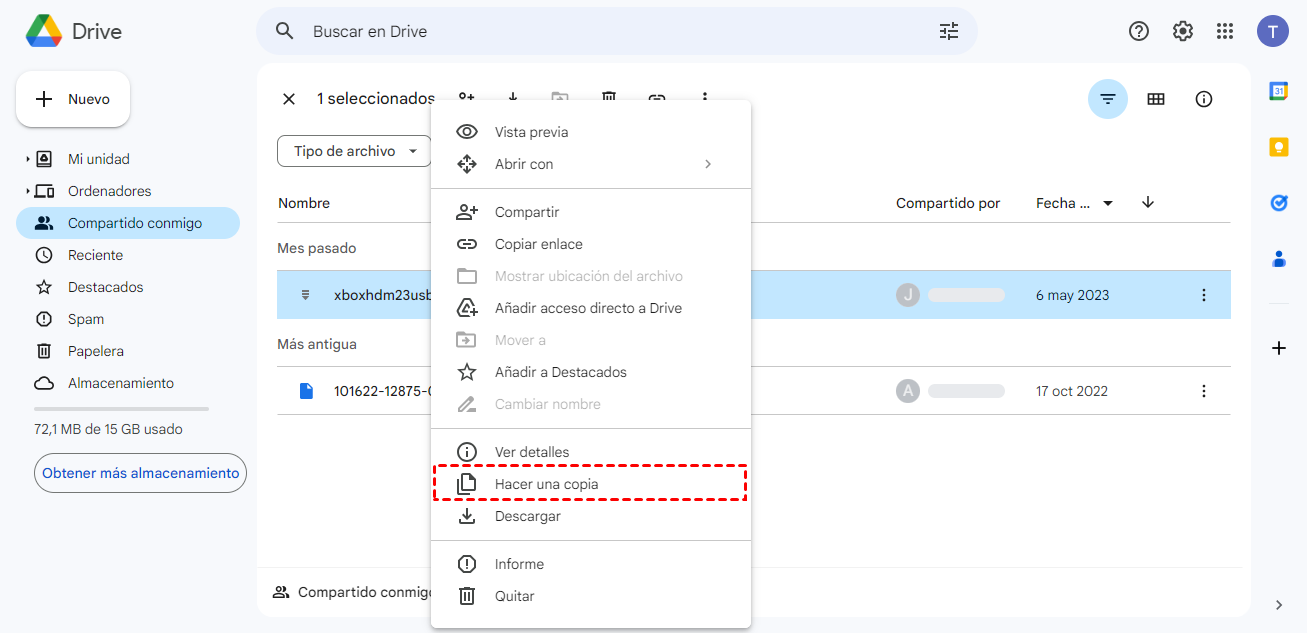Open Google Keep side panel icon
This screenshot has width=1307, height=633.
pyautogui.click(x=1278, y=147)
